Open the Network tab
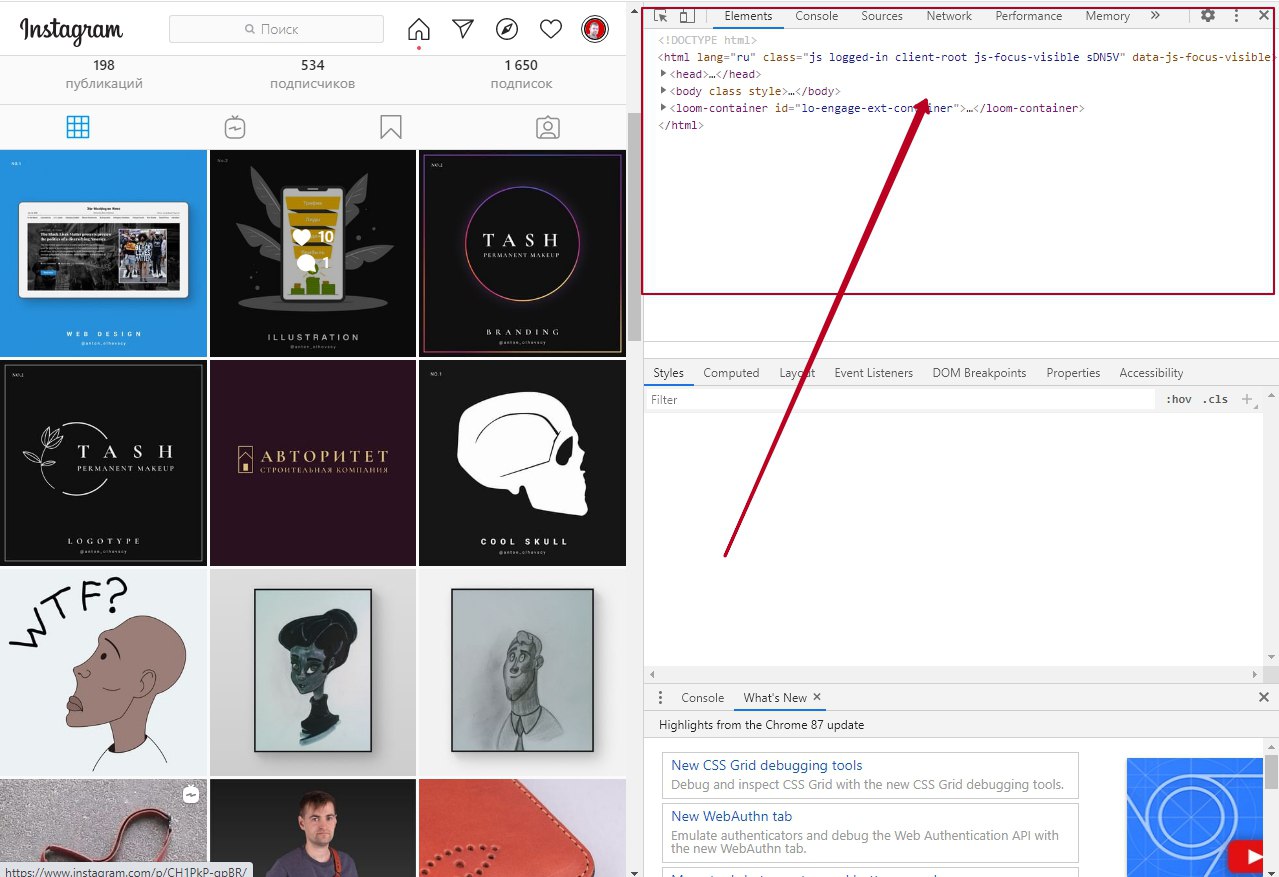The width and height of the screenshot is (1279, 877). [949, 16]
